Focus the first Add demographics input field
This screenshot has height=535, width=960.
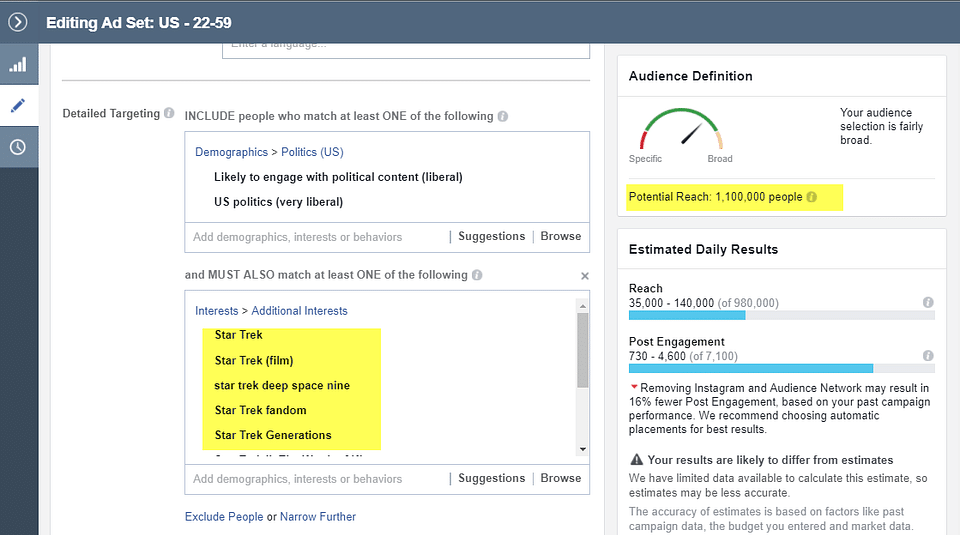(x=318, y=237)
